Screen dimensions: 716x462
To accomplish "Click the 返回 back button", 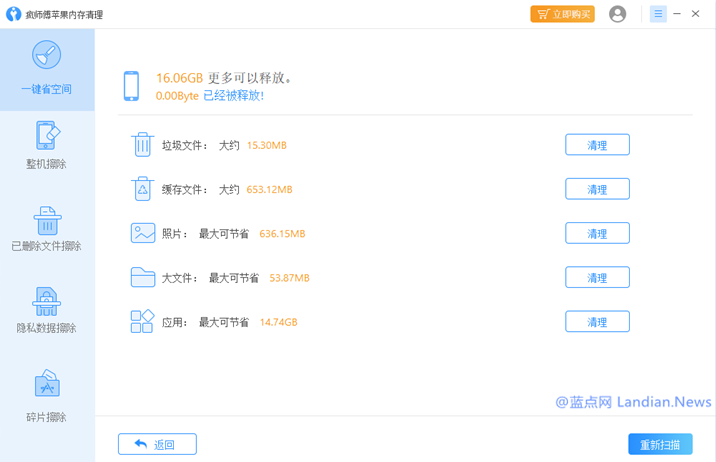I will [157, 444].
